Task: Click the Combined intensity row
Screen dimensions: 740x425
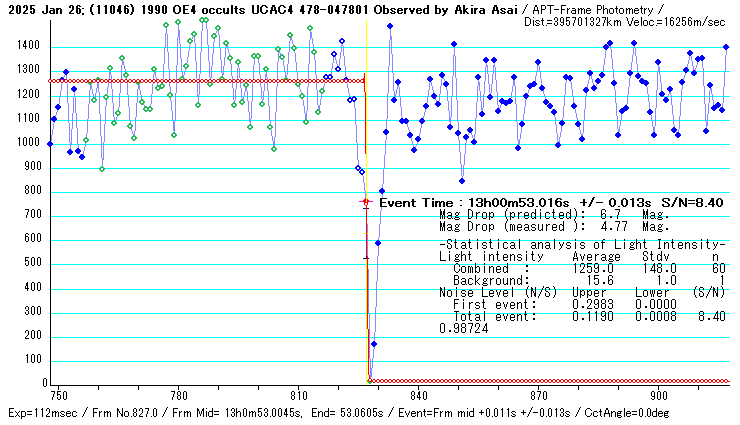Action: [x=582, y=268]
